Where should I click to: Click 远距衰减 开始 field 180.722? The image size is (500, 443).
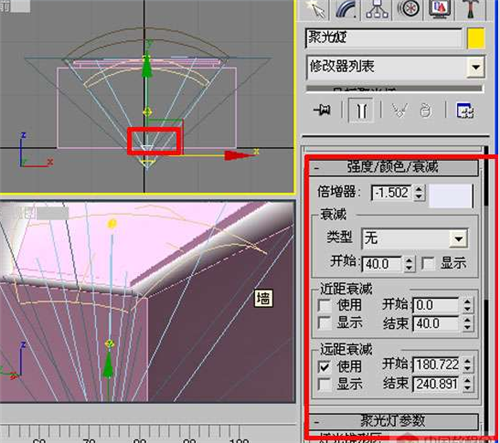pos(436,365)
